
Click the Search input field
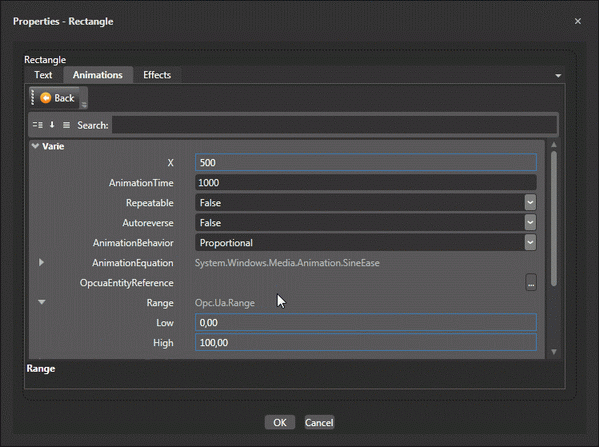pyautogui.click(x=334, y=125)
